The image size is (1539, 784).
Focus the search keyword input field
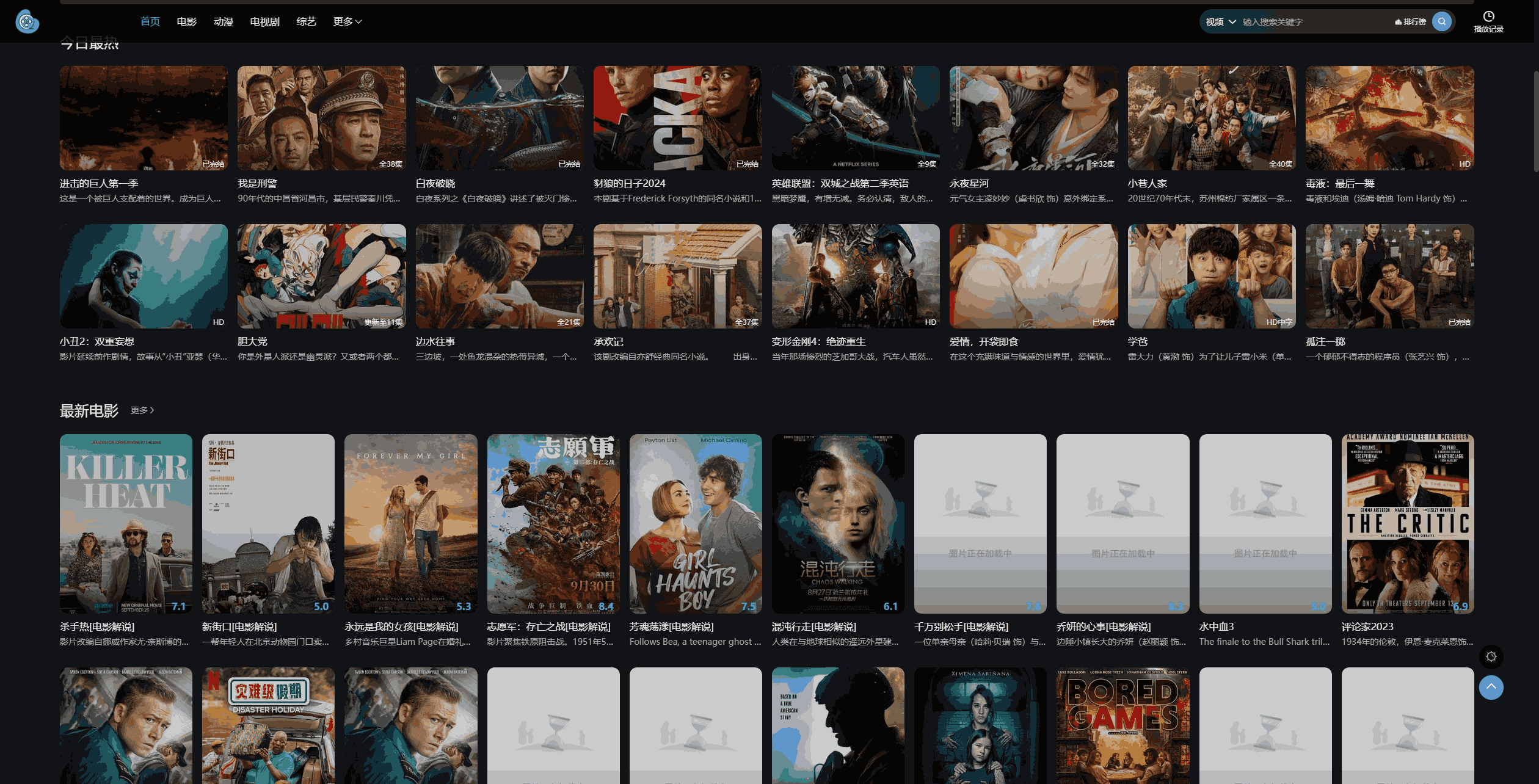click(x=1313, y=22)
